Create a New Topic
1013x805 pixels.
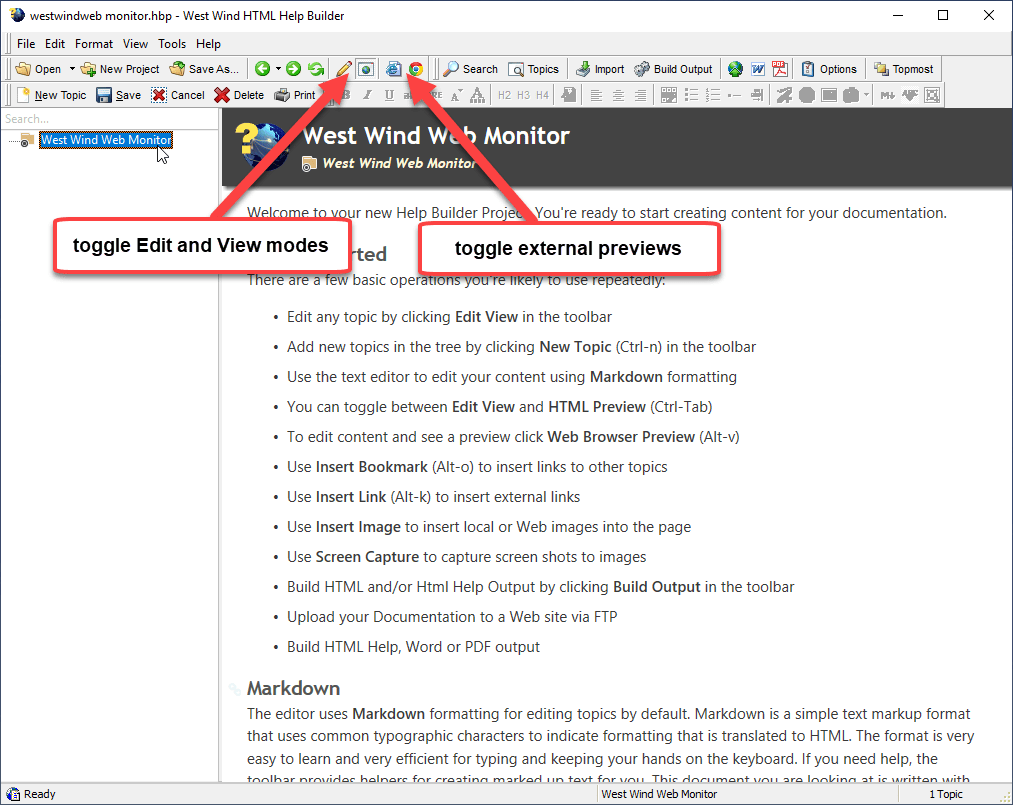click(x=51, y=95)
